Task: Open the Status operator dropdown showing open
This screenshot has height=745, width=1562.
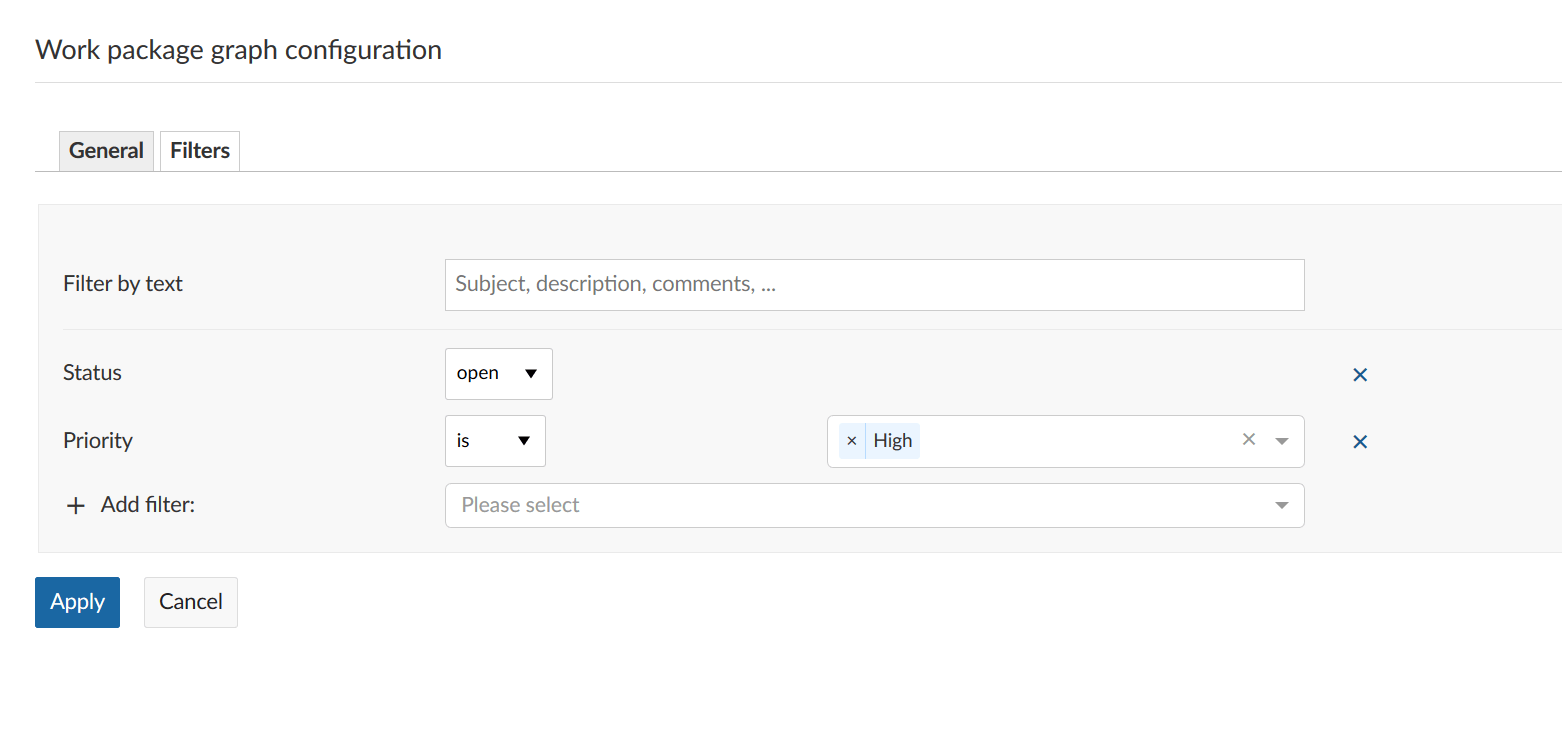Action: tap(498, 374)
